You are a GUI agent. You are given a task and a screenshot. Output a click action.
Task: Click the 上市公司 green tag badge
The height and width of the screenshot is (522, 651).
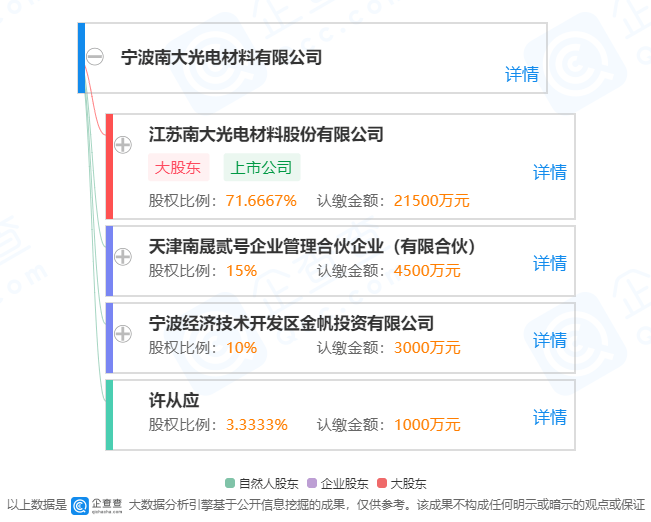coord(262,167)
